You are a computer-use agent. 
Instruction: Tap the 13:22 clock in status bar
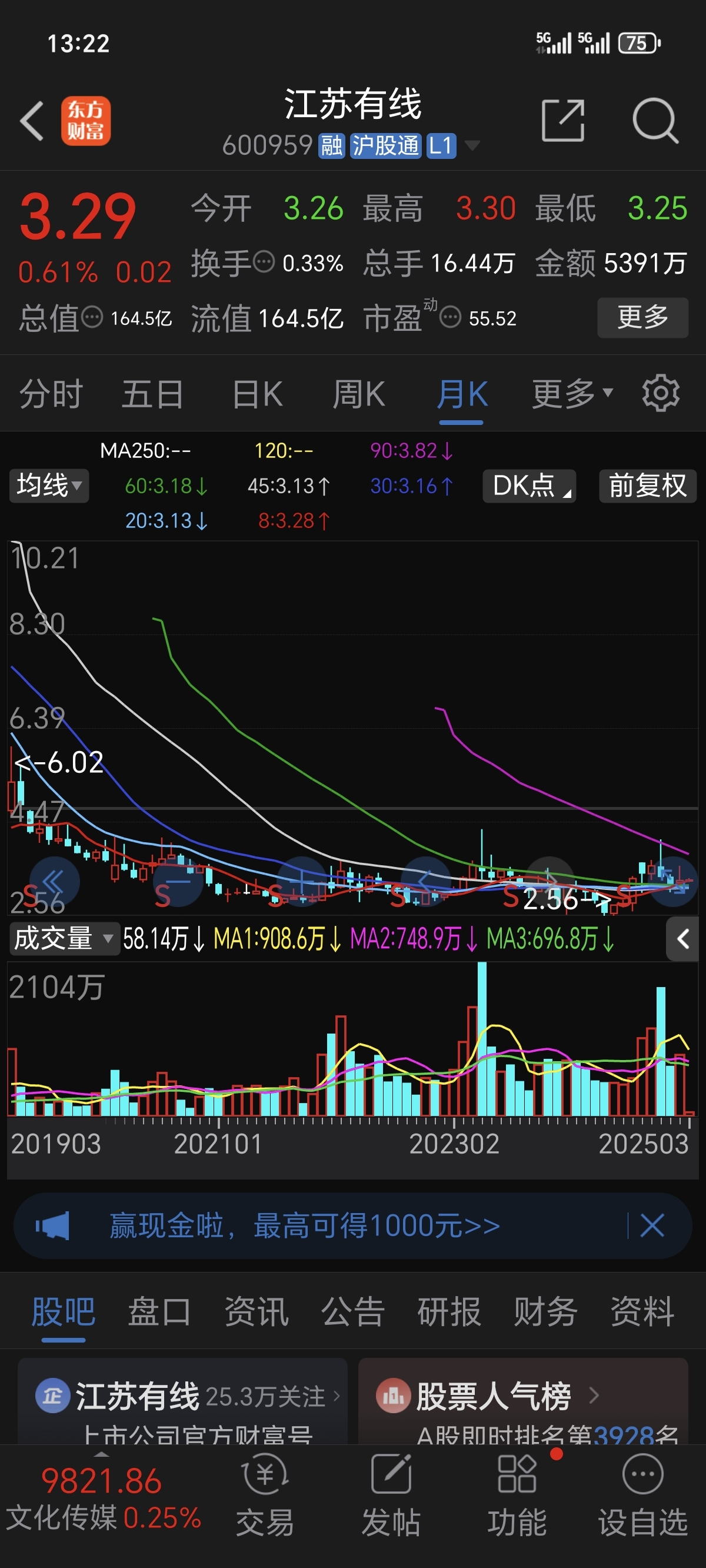click(x=78, y=43)
